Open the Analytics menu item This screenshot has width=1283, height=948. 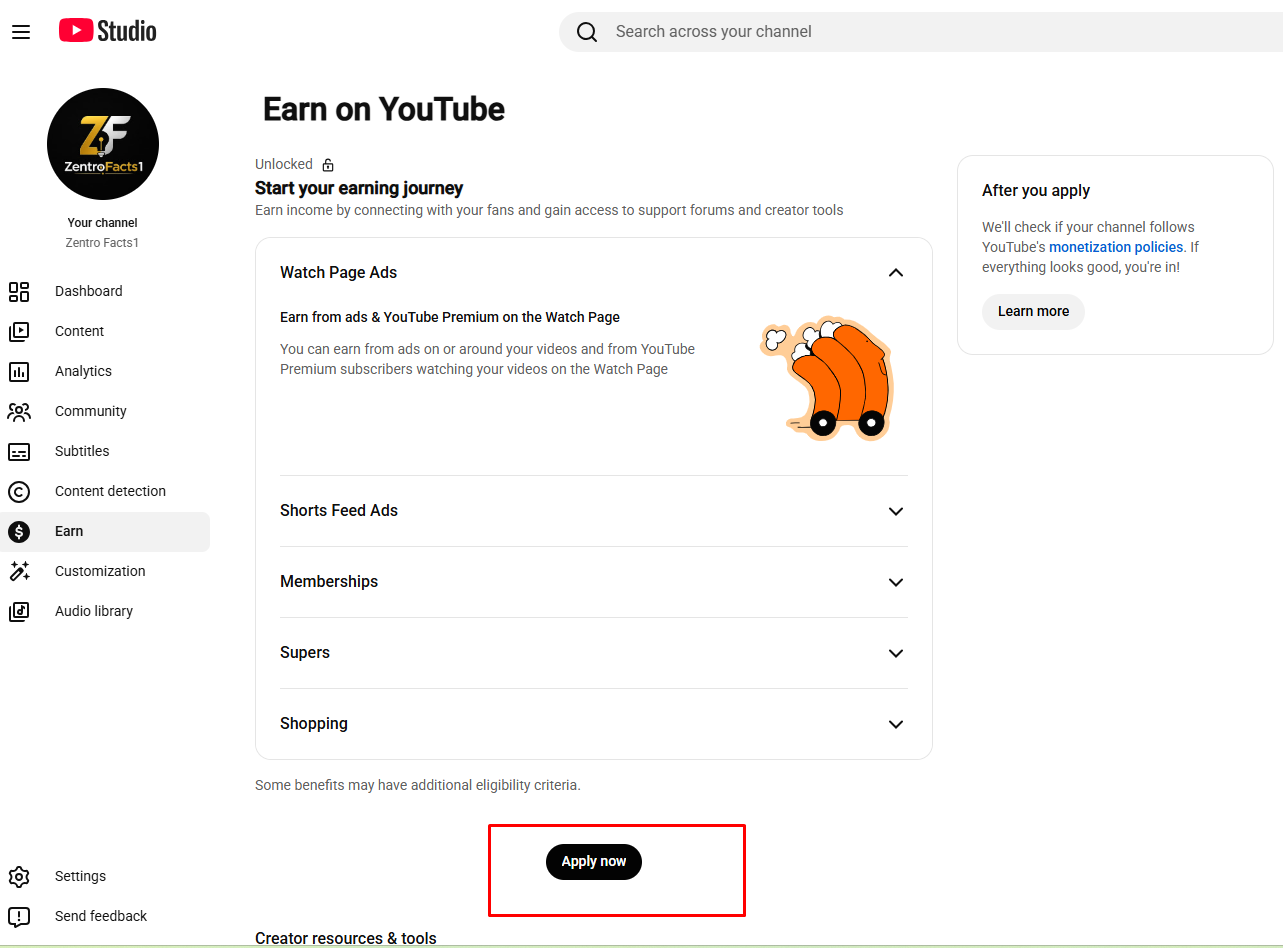[x=105, y=371]
